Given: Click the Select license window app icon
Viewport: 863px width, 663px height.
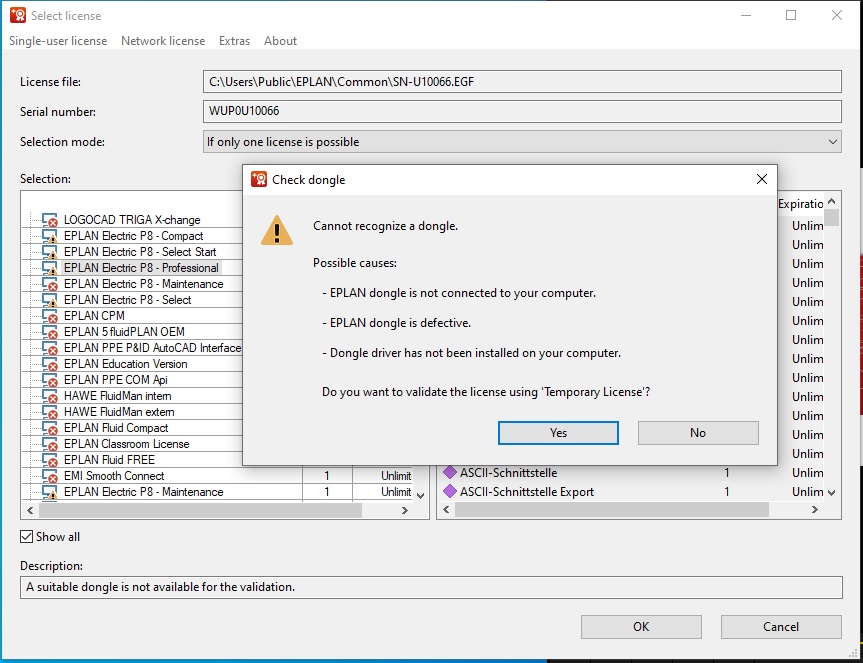Looking at the screenshot, I should pos(18,15).
